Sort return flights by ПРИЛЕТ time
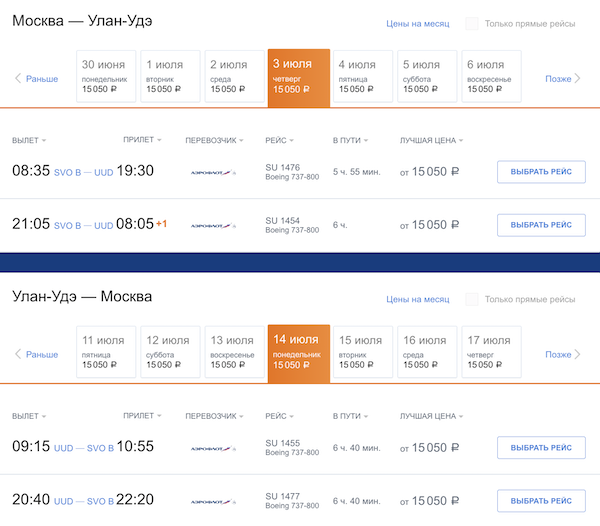This screenshot has height=526, width=600. (142, 416)
